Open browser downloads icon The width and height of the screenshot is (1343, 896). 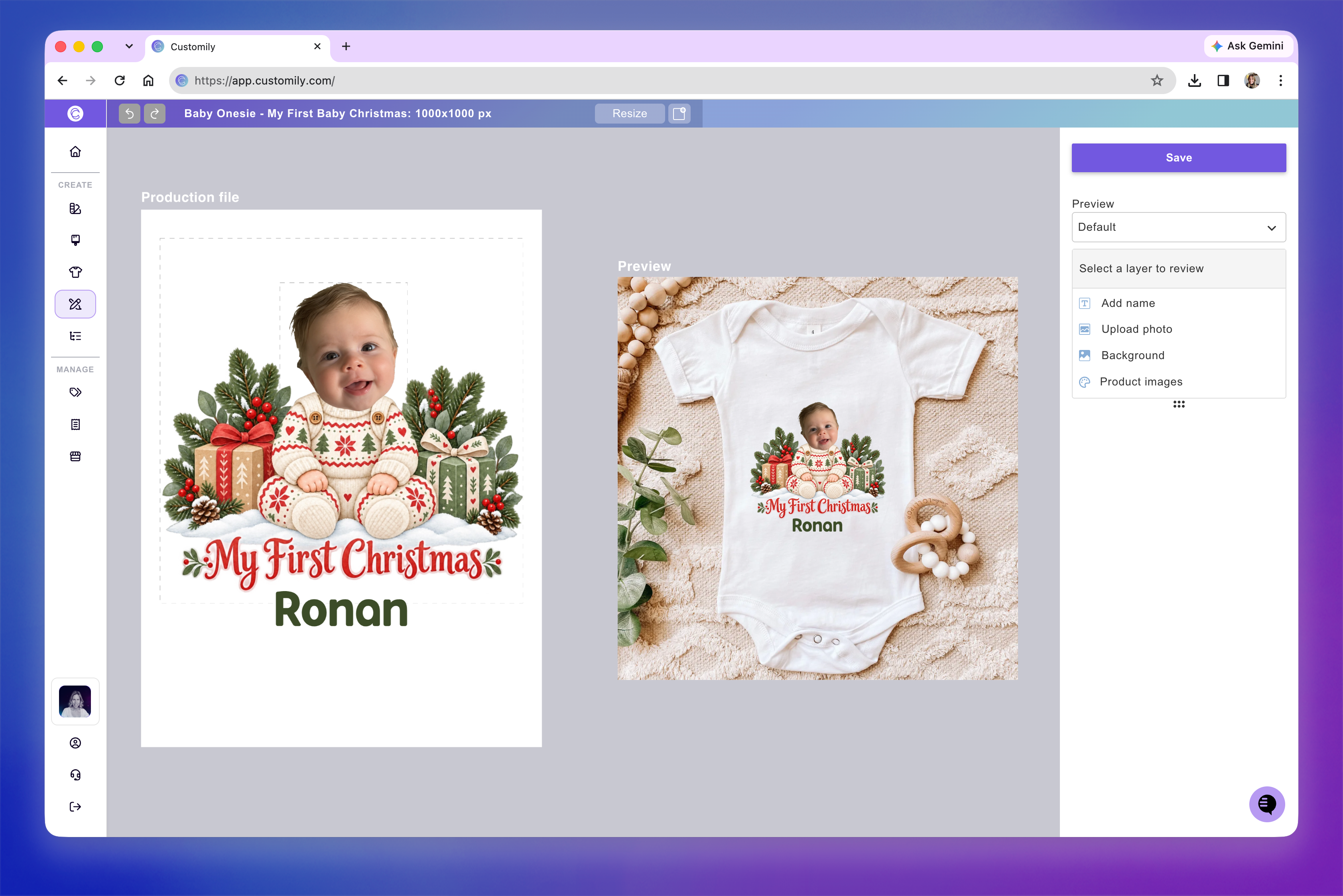[1194, 81]
